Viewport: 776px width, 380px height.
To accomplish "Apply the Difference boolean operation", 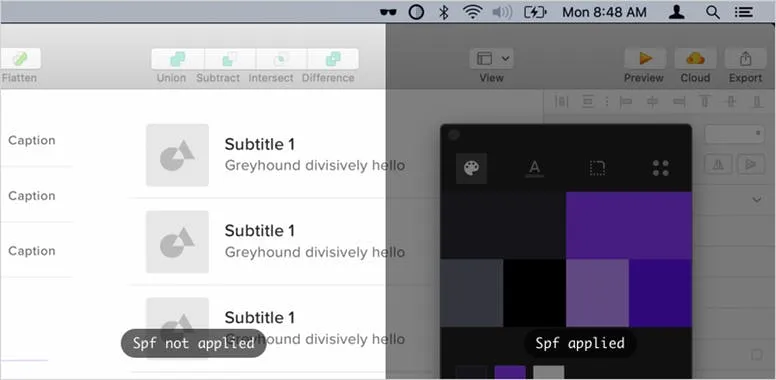I will [333, 59].
